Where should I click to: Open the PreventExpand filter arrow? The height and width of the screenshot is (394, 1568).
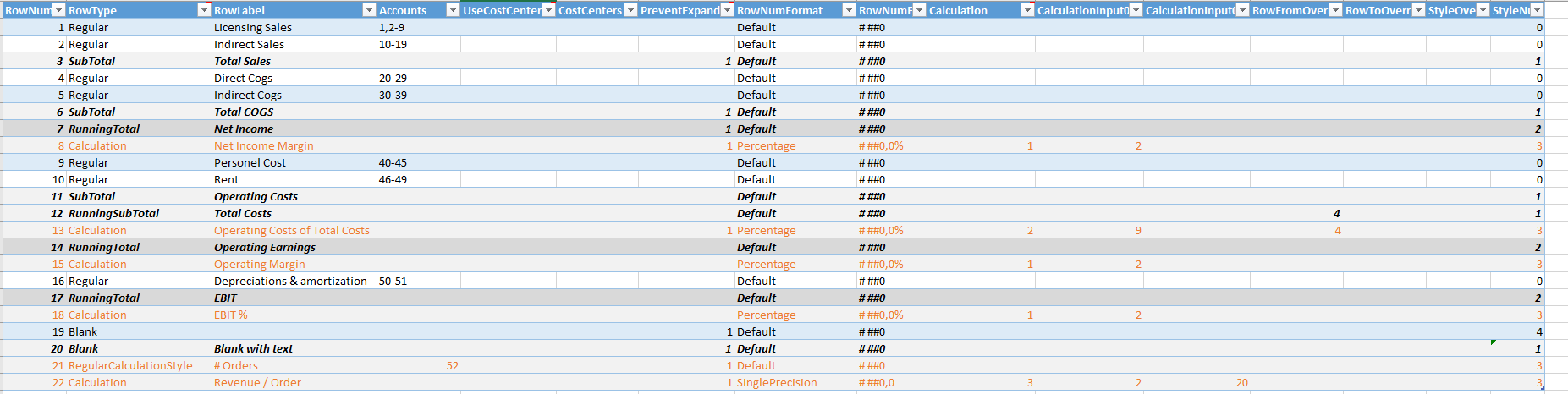pyautogui.click(x=727, y=10)
